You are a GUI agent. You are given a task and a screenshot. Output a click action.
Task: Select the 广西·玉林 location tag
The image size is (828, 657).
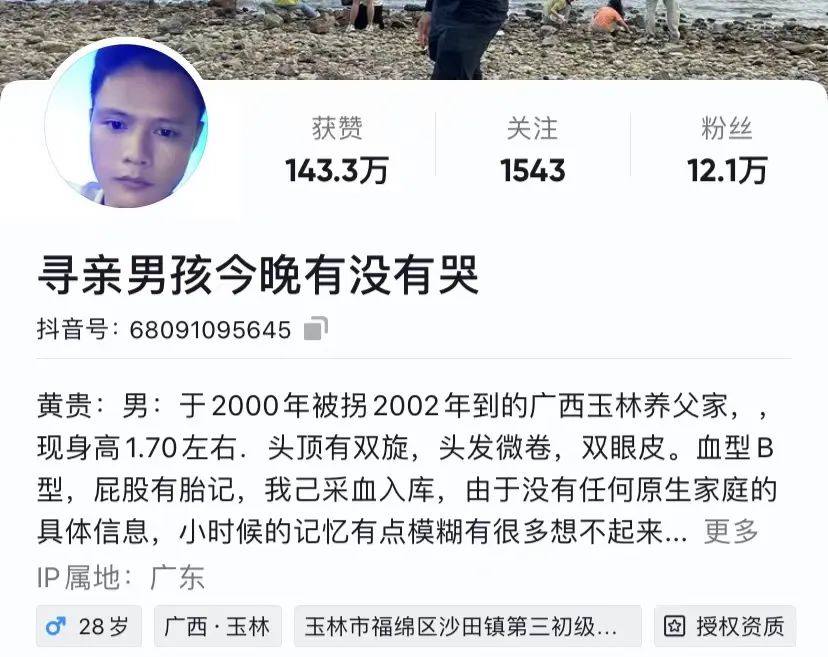click(x=218, y=626)
